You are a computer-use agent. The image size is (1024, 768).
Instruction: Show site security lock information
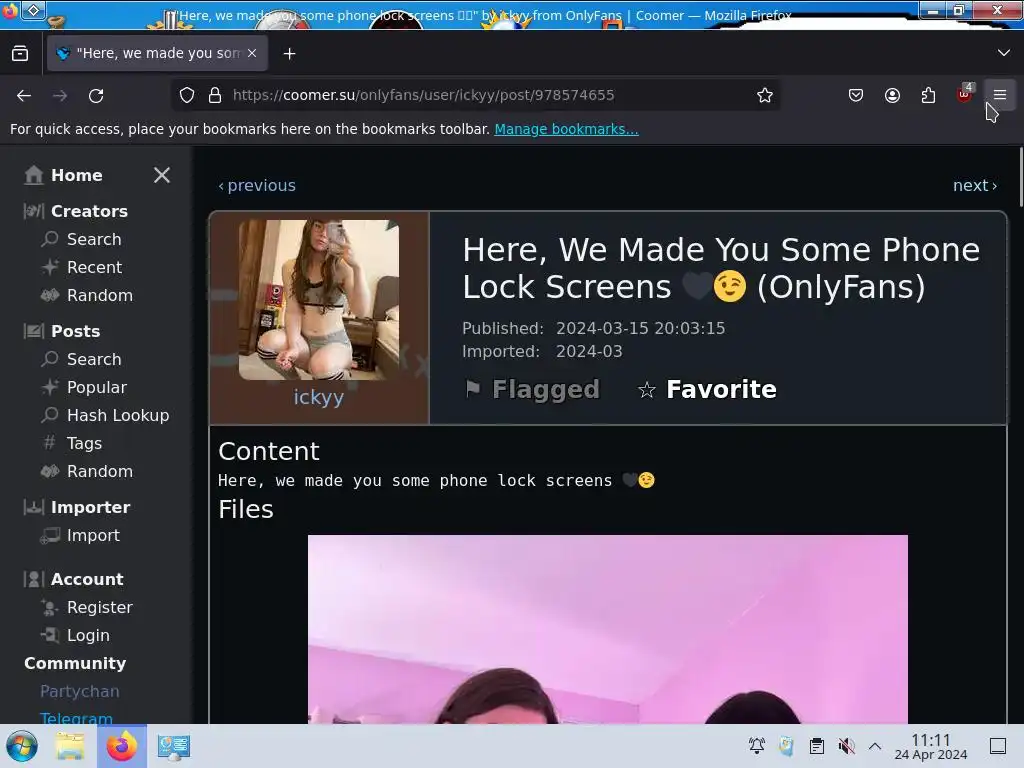pos(215,95)
